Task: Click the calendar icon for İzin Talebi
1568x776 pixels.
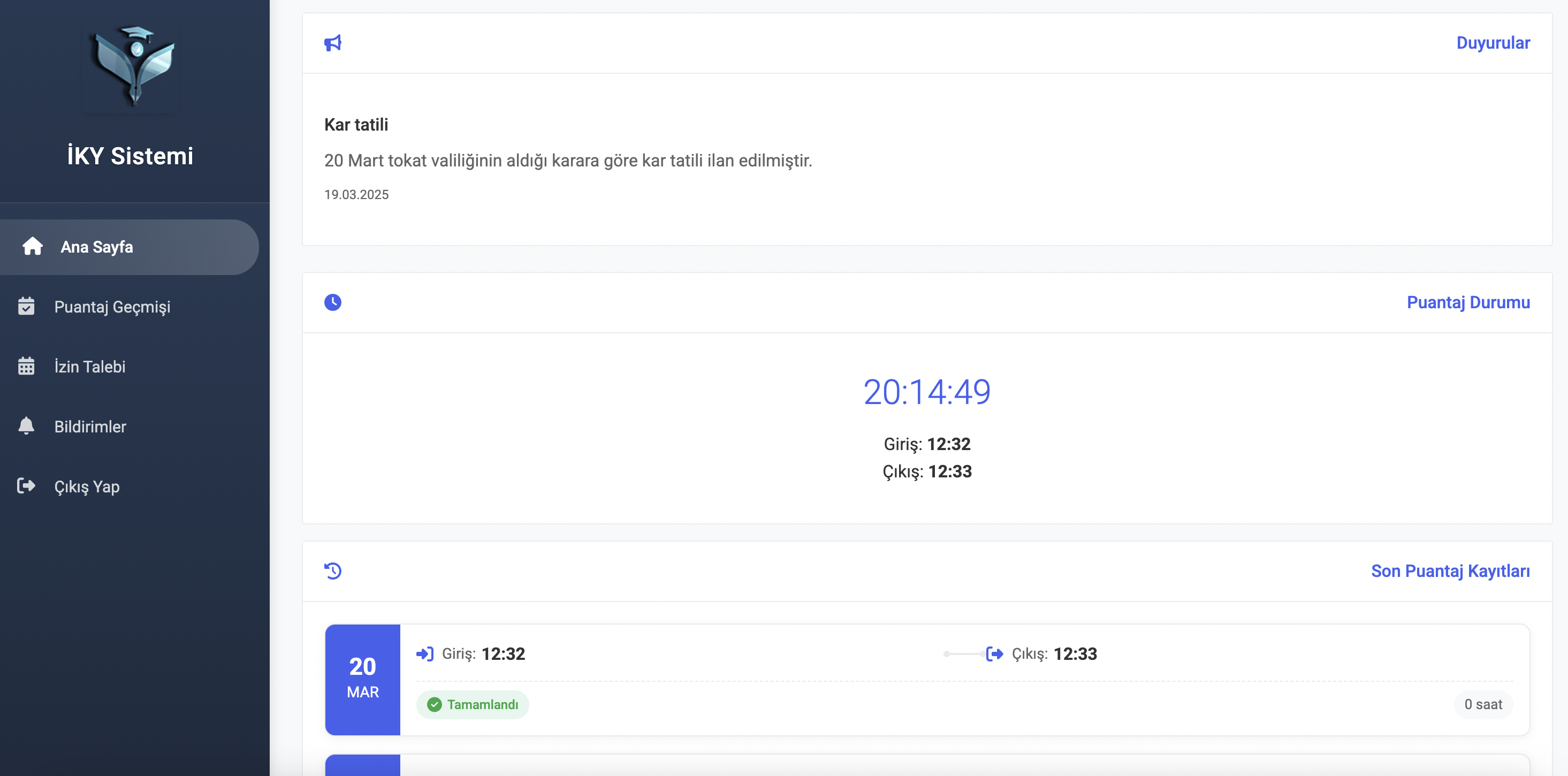Action: click(x=26, y=367)
